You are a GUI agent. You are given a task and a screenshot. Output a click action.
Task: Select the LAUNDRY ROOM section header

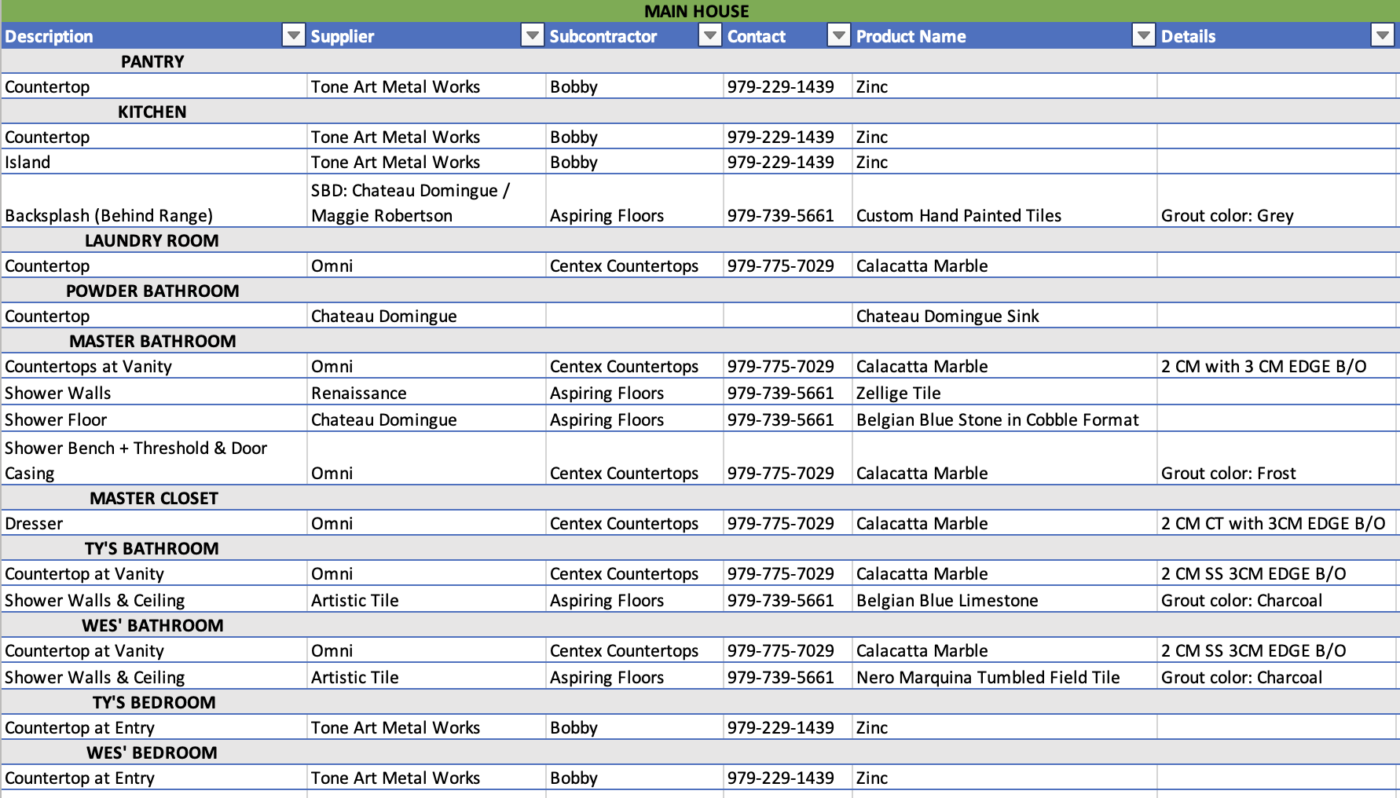tap(698, 240)
